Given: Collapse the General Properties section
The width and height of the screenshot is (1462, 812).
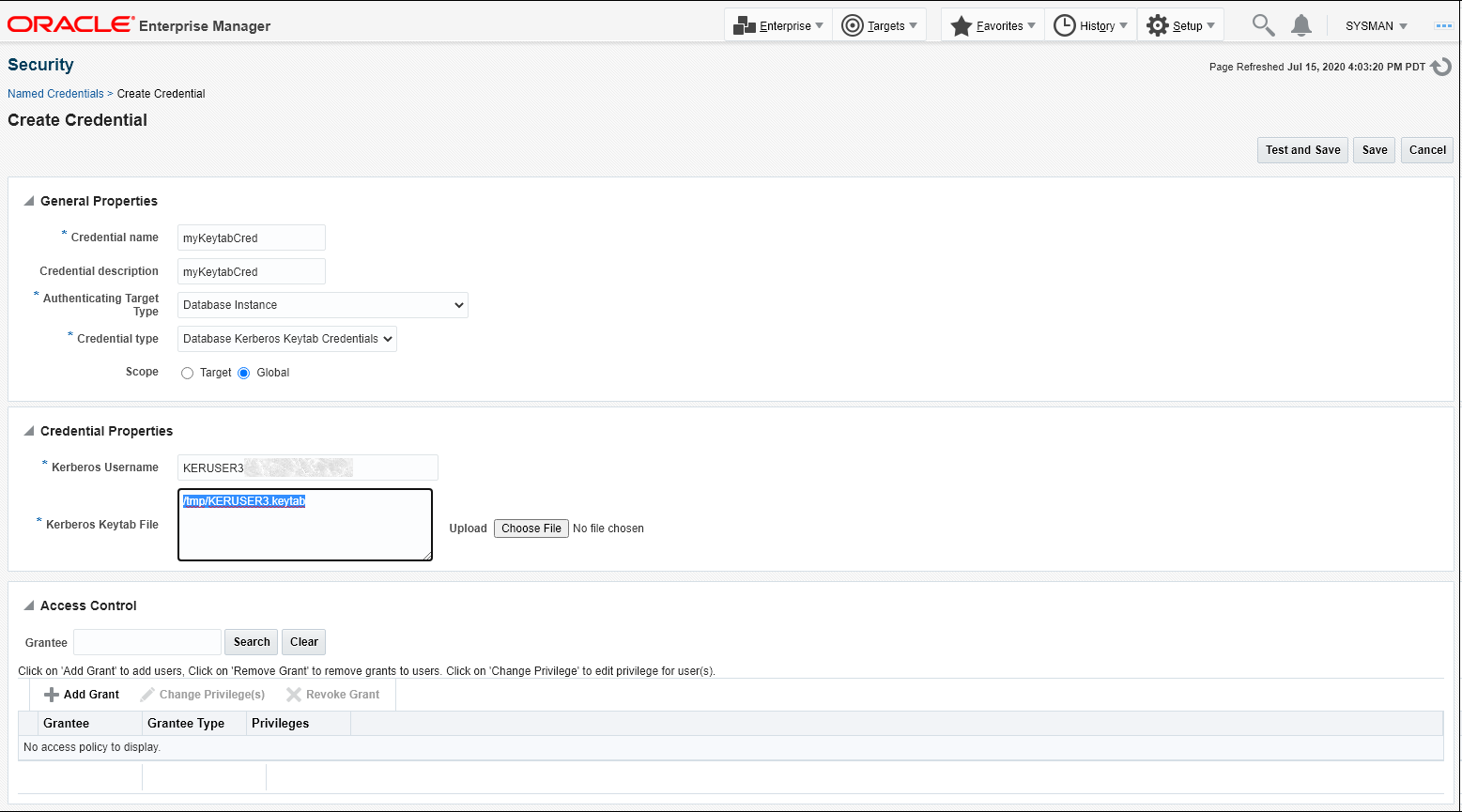Looking at the screenshot, I should (29, 201).
